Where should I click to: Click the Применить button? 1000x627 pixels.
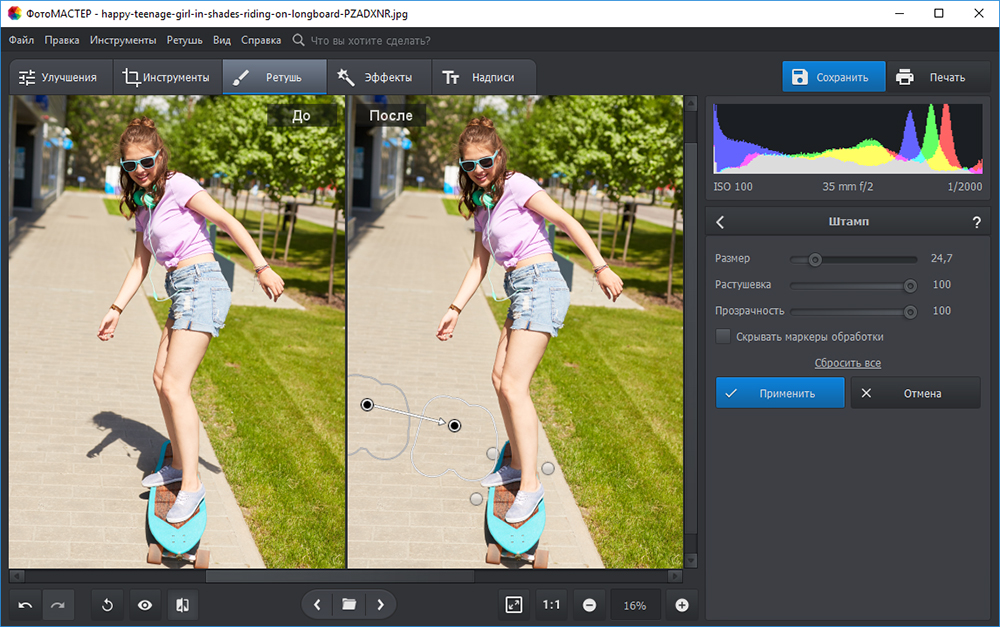coord(780,393)
